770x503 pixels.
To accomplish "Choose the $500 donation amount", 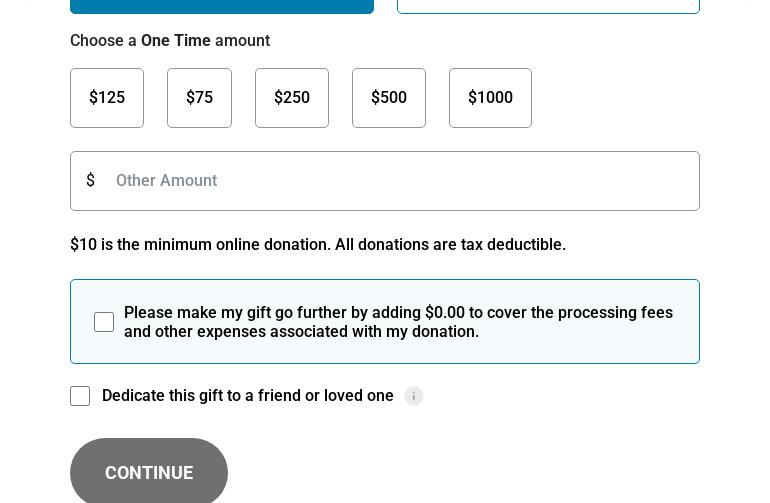I will [x=389, y=98].
